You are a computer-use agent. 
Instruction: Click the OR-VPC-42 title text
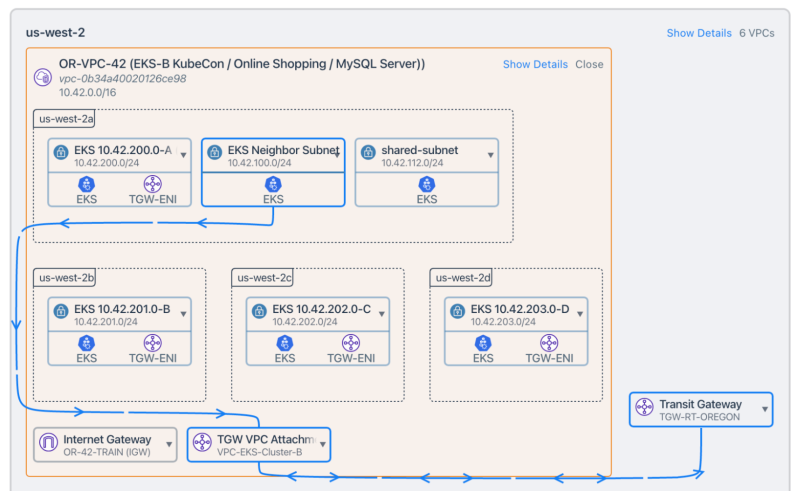tap(242, 64)
